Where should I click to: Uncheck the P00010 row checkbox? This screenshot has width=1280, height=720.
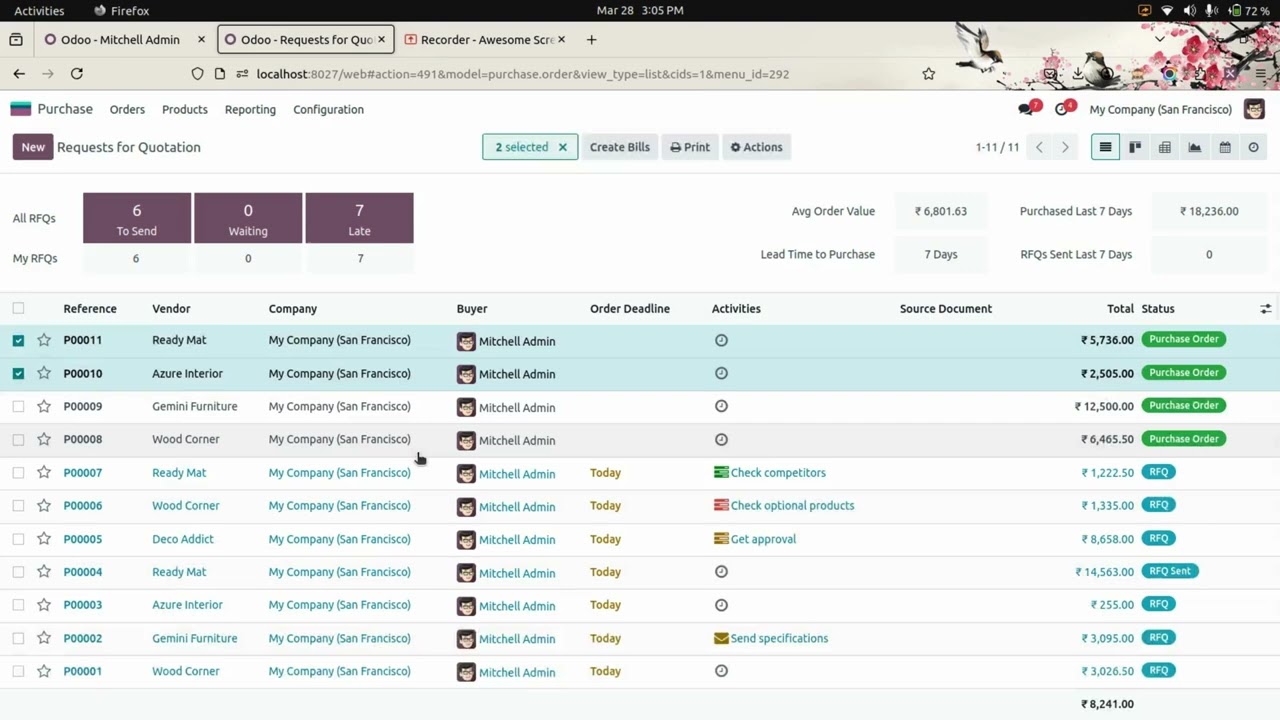click(x=18, y=373)
